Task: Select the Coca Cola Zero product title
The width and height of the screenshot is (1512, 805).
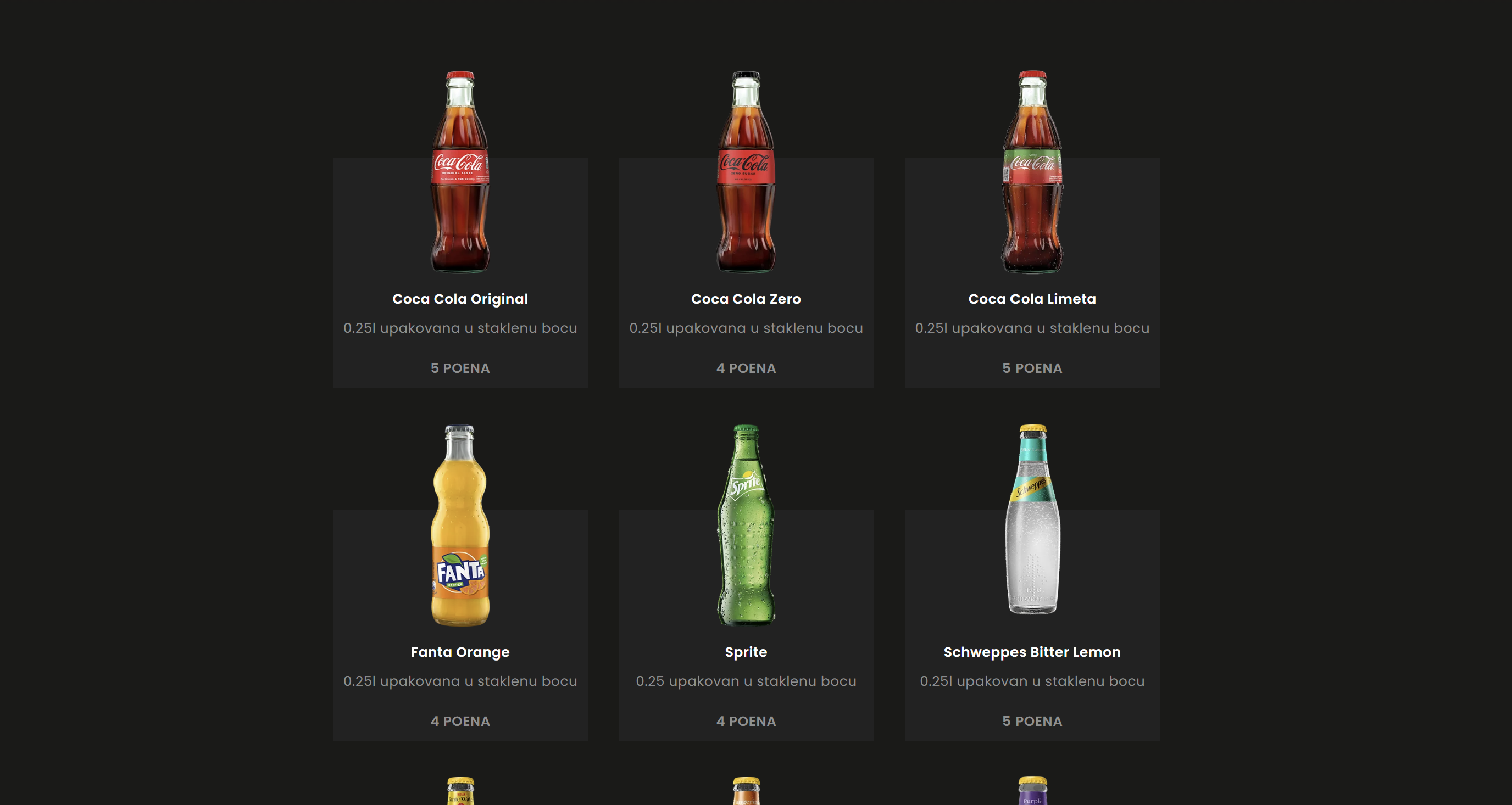Action: click(x=746, y=298)
